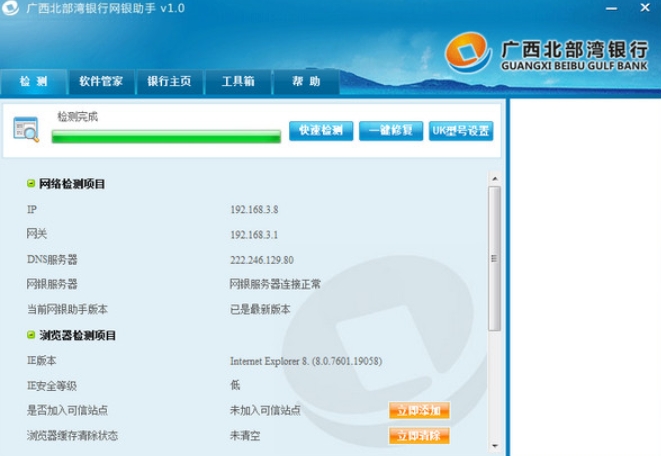Collapse the 网络检测项目 section
661x456 pixels.
(x=31, y=183)
